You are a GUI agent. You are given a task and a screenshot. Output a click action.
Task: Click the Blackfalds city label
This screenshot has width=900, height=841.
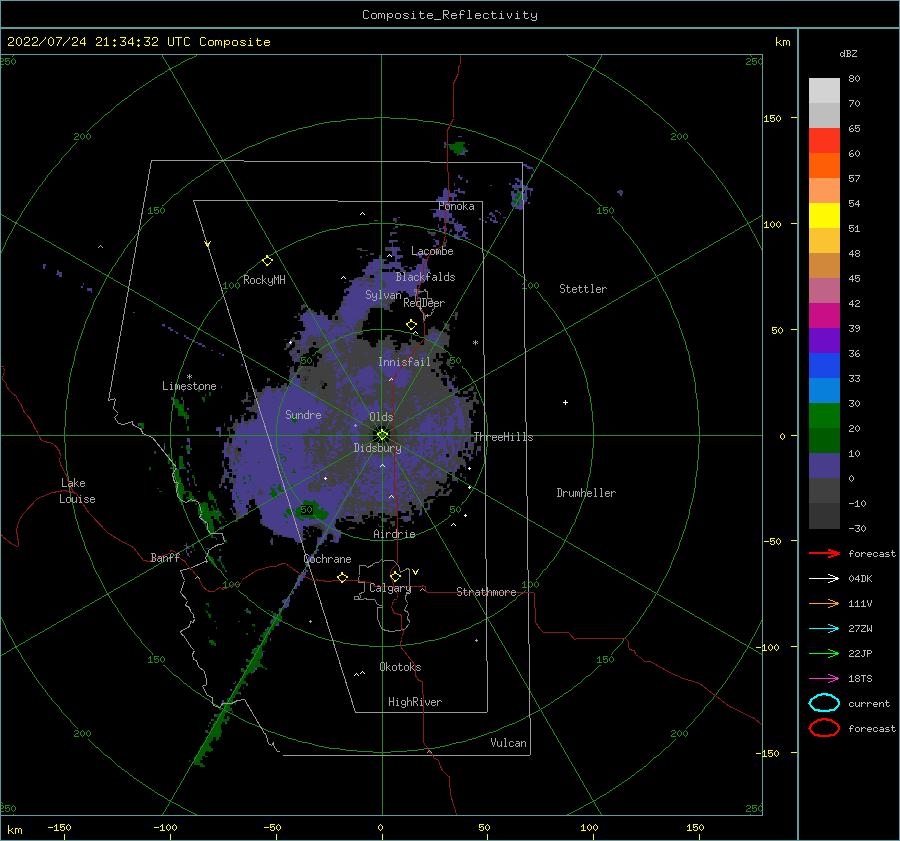click(x=425, y=277)
